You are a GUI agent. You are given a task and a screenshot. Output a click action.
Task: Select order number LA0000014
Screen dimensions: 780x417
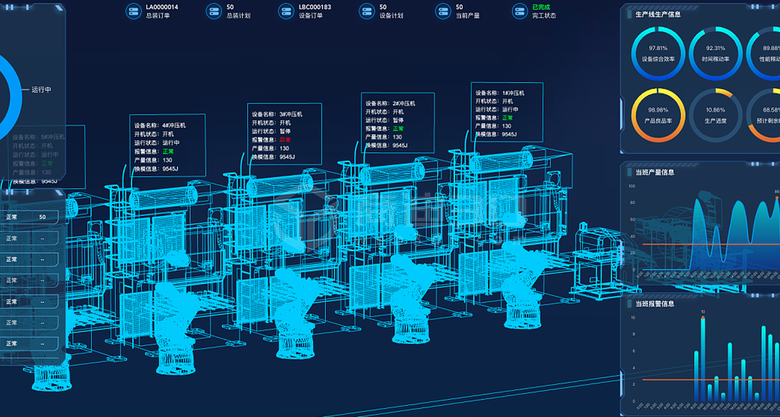click(162, 7)
